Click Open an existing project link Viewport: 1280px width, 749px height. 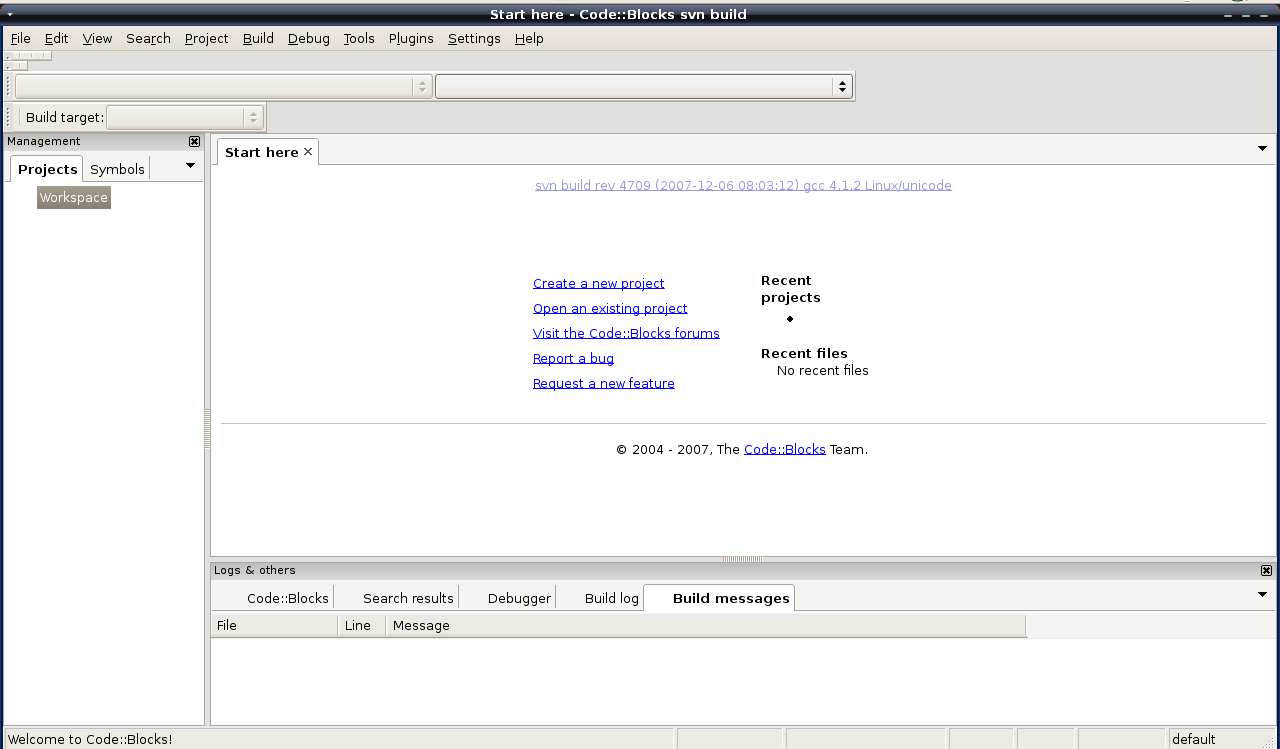pyautogui.click(x=610, y=308)
